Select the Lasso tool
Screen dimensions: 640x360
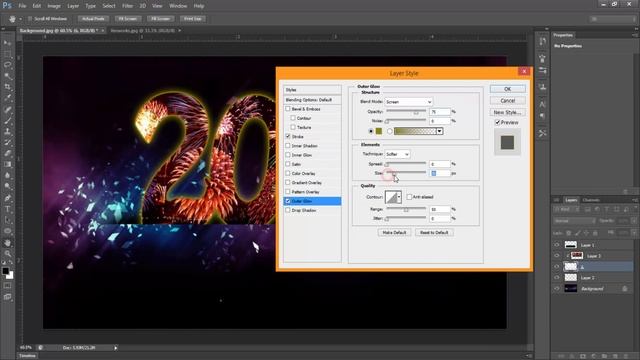click(7, 65)
